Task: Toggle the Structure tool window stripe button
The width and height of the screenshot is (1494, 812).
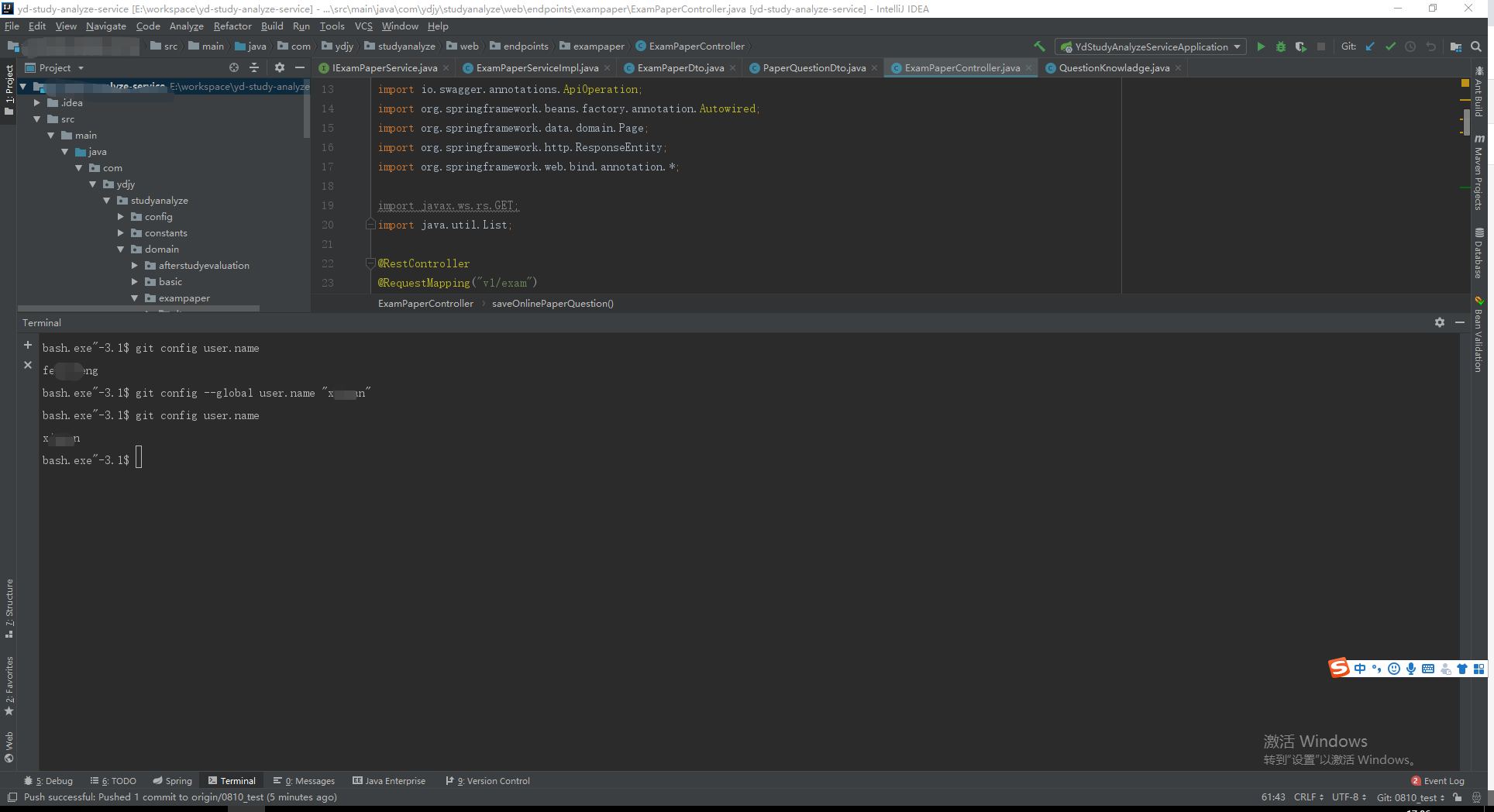Action: pyautogui.click(x=9, y=608)
